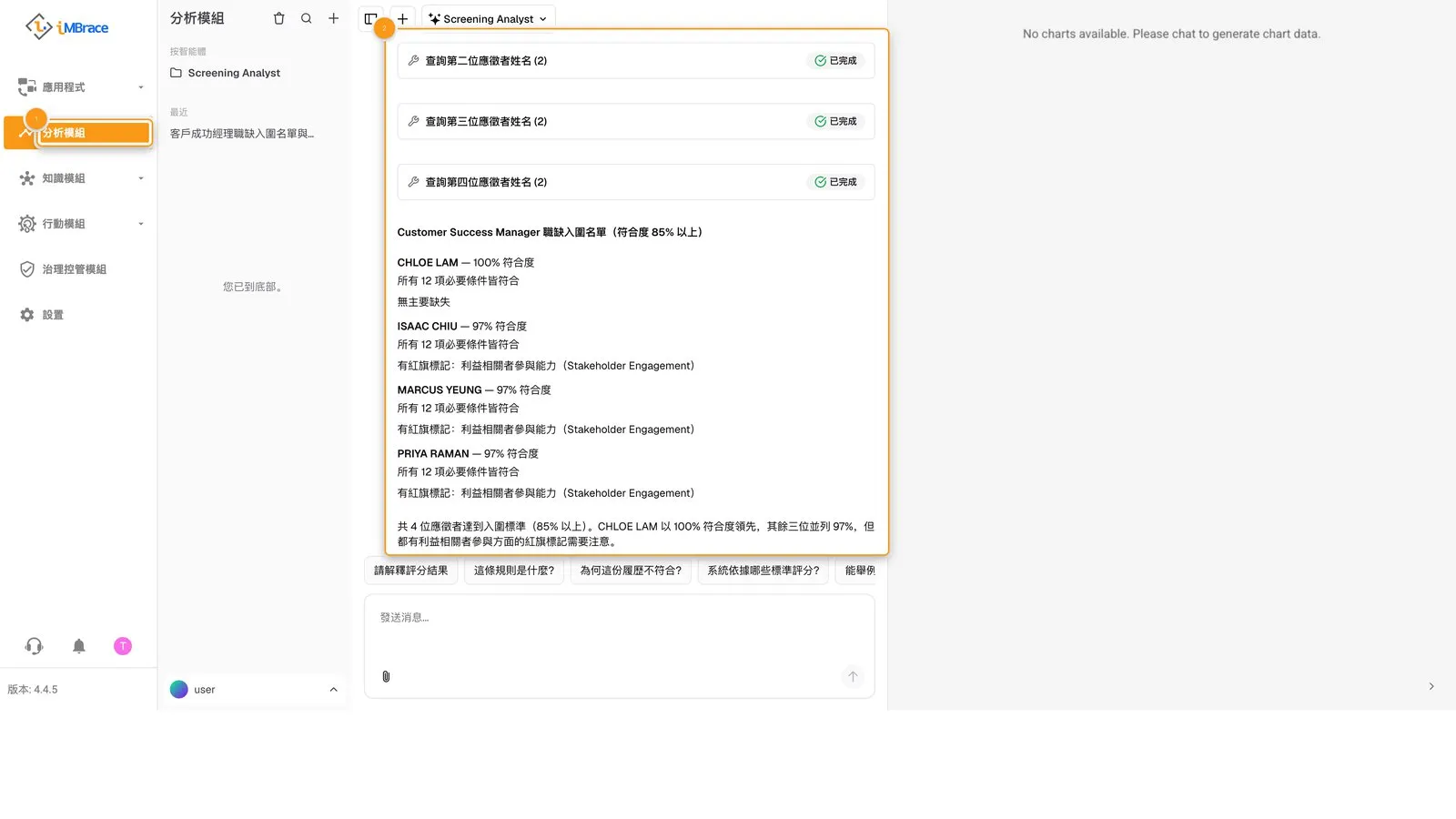Click 版本: 4.4.5 version label
The width and height of the screenshot is (1456, 819).
33,690
